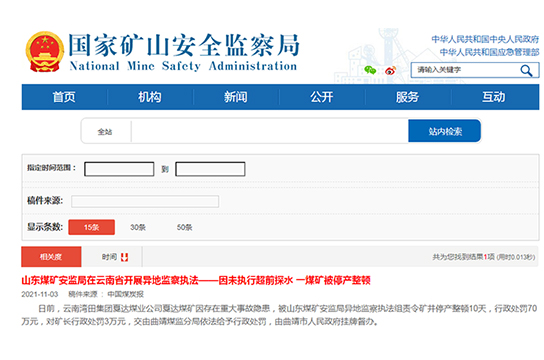
Task: Open the 服务 navigation menu item
Action: coord(408,97)
